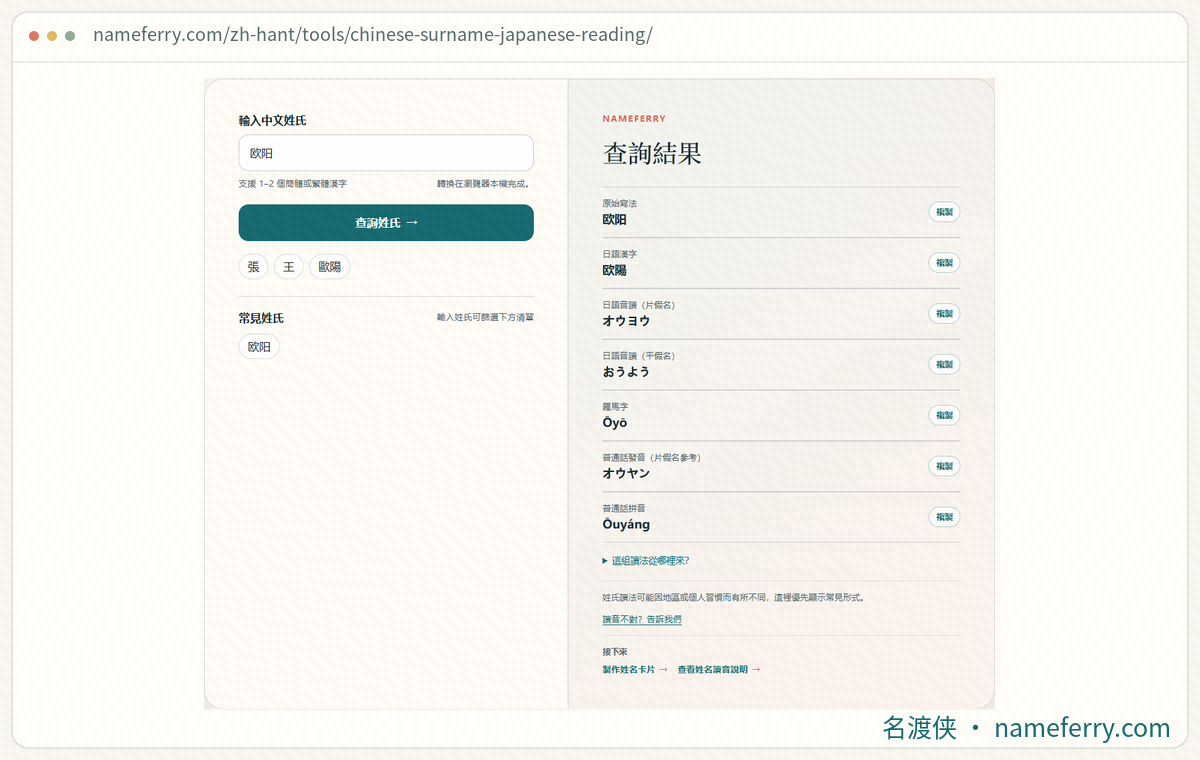Copy the katakana reading オウヨウ
This screenshot has width=1200, height=760.
(x=944, y=314)
